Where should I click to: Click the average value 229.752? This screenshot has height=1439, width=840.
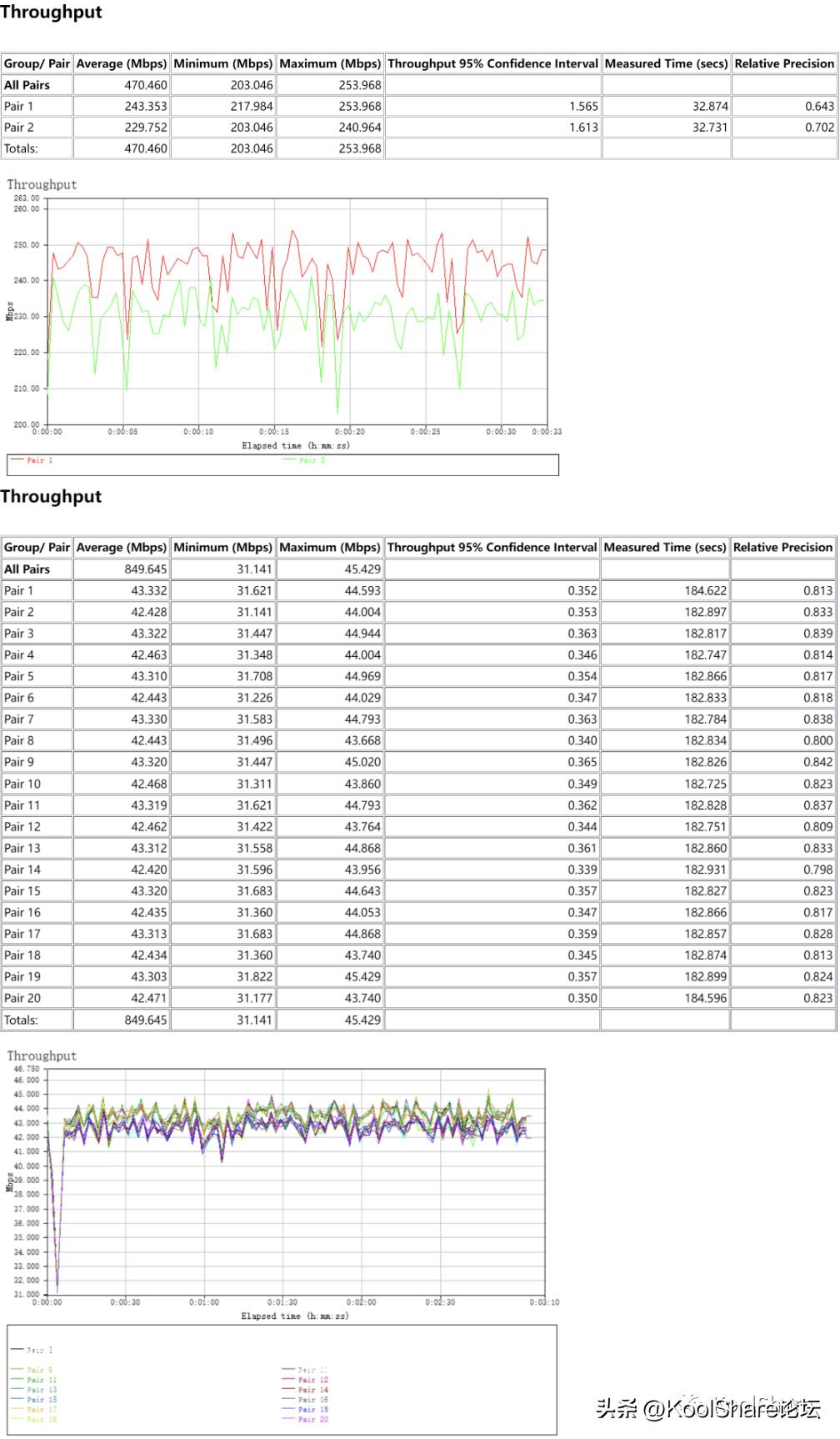click(x=146, y=128)
